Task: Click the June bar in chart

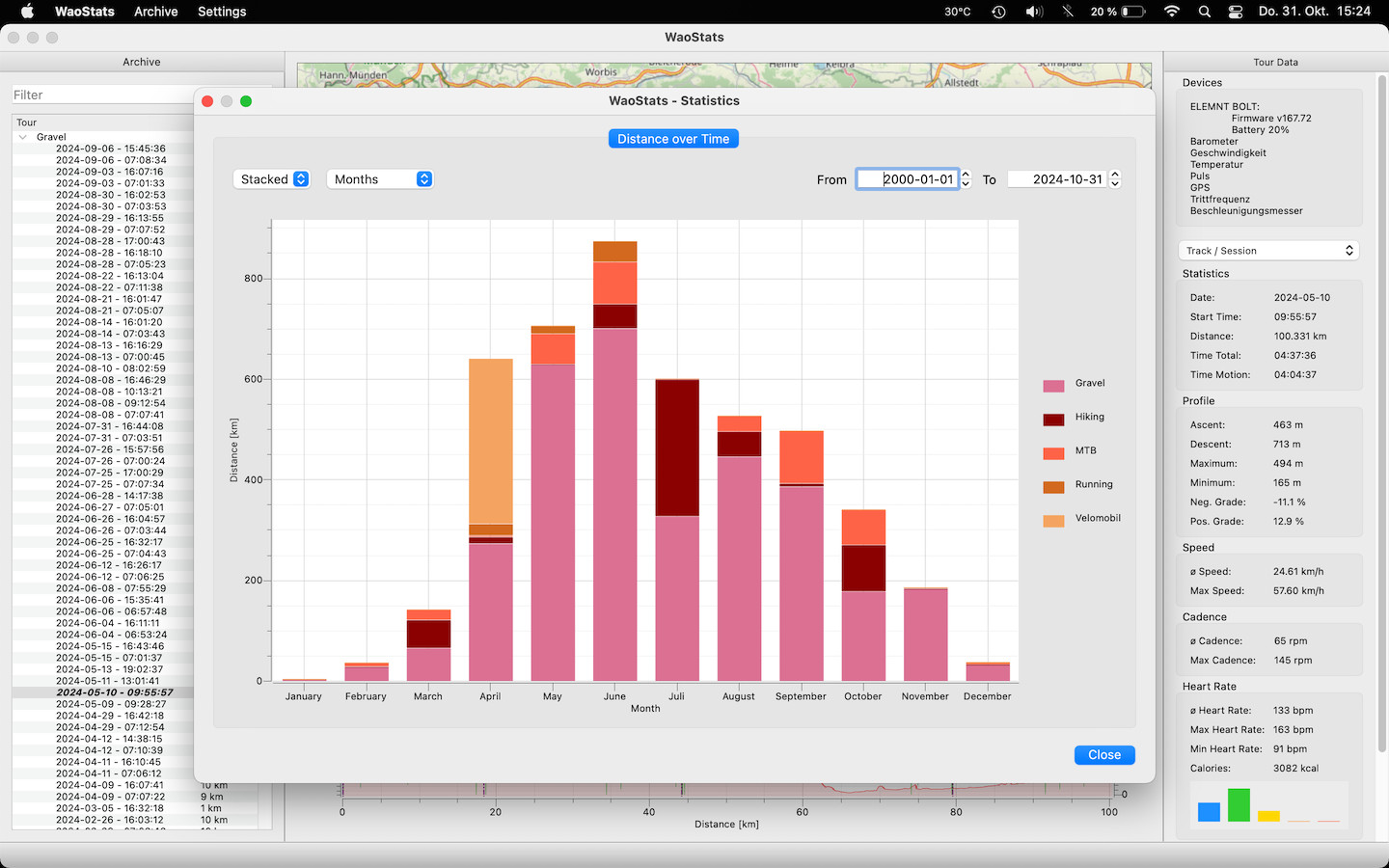Action: 614,461
